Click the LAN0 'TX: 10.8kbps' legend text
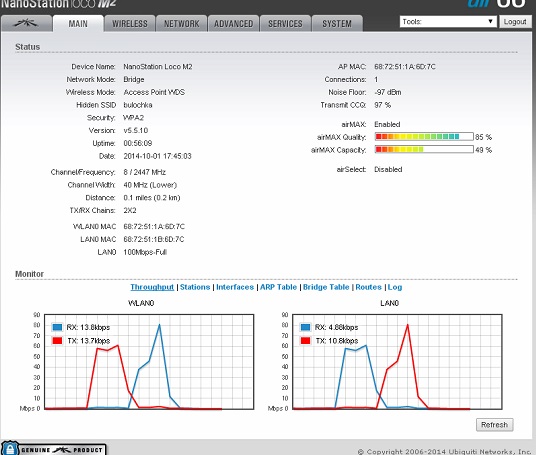The width and height of the screenshot is (536, 455). point(337,340)
